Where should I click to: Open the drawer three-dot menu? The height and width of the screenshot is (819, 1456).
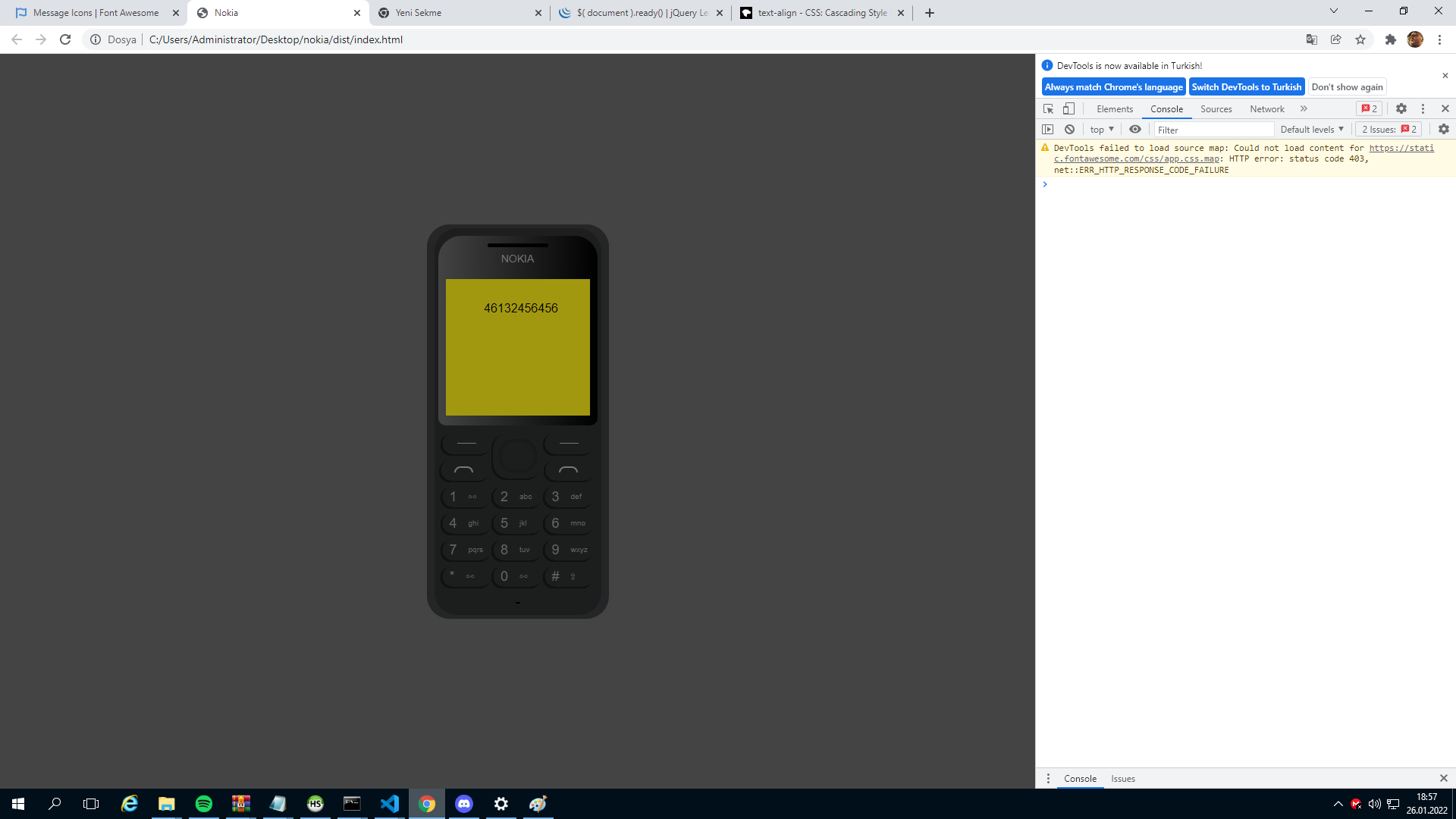click(1048, 779)
